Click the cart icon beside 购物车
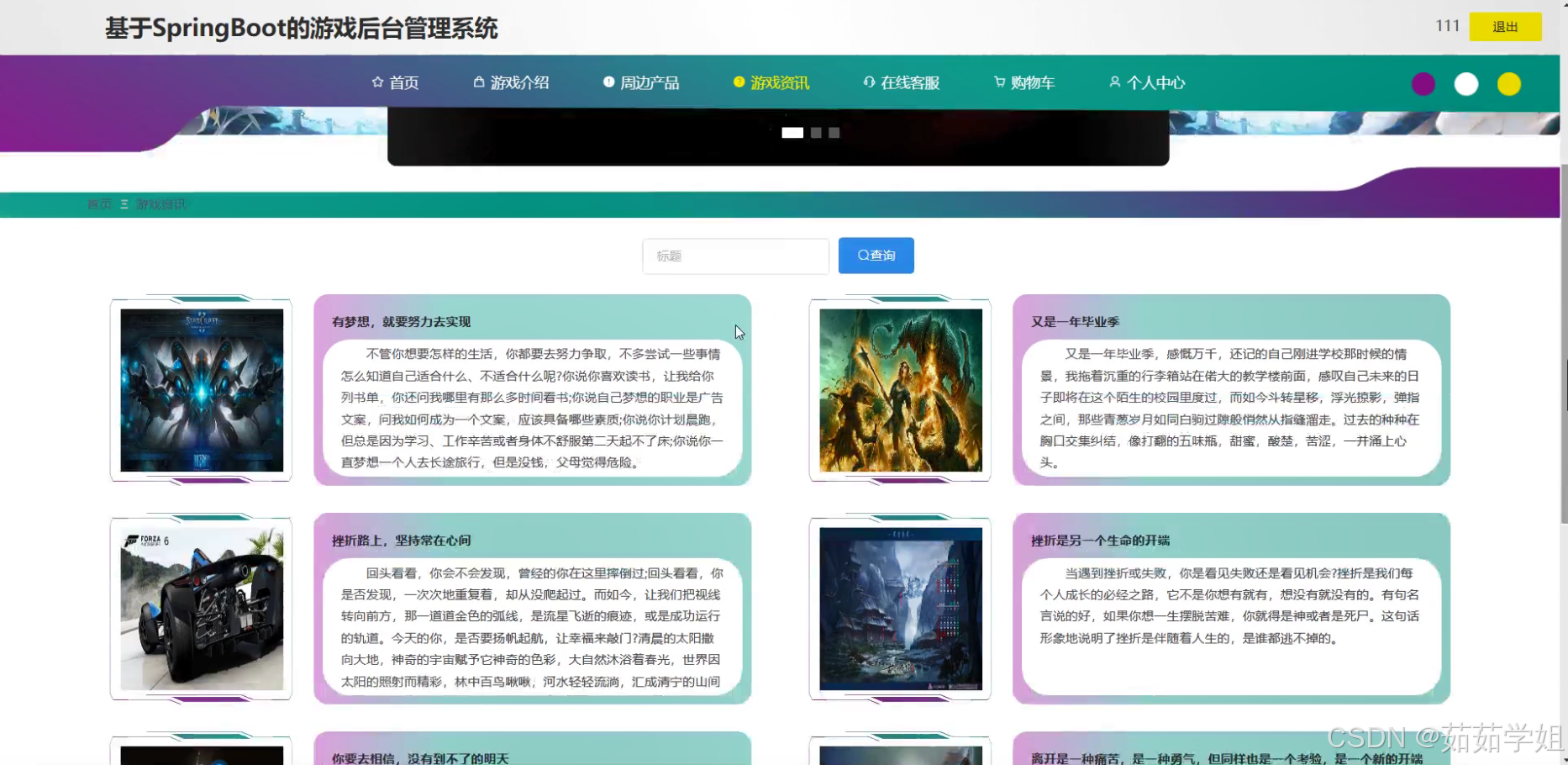This screenshot has width=1568, height=765. (999, 82)
